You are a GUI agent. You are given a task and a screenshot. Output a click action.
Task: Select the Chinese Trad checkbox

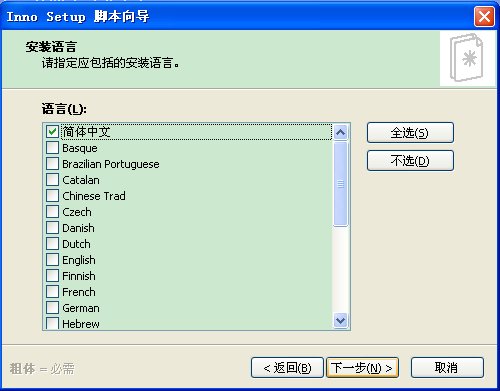pyautogui.click(x=52, y=196)
